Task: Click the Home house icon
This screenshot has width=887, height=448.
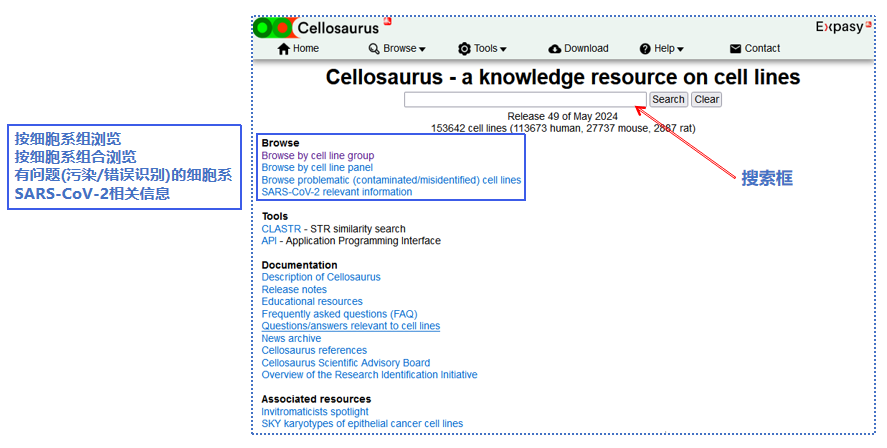Action: [284, 49]
